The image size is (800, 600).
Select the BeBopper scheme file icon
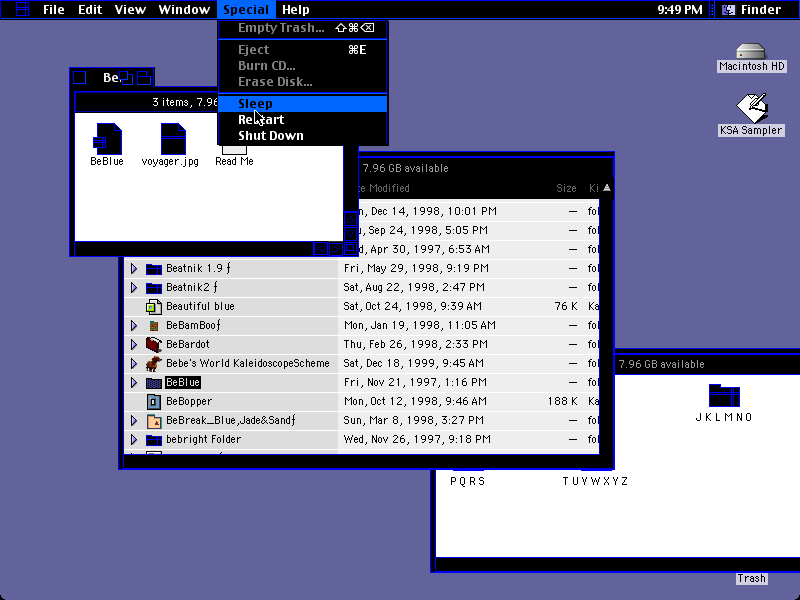tap(154, 402)
